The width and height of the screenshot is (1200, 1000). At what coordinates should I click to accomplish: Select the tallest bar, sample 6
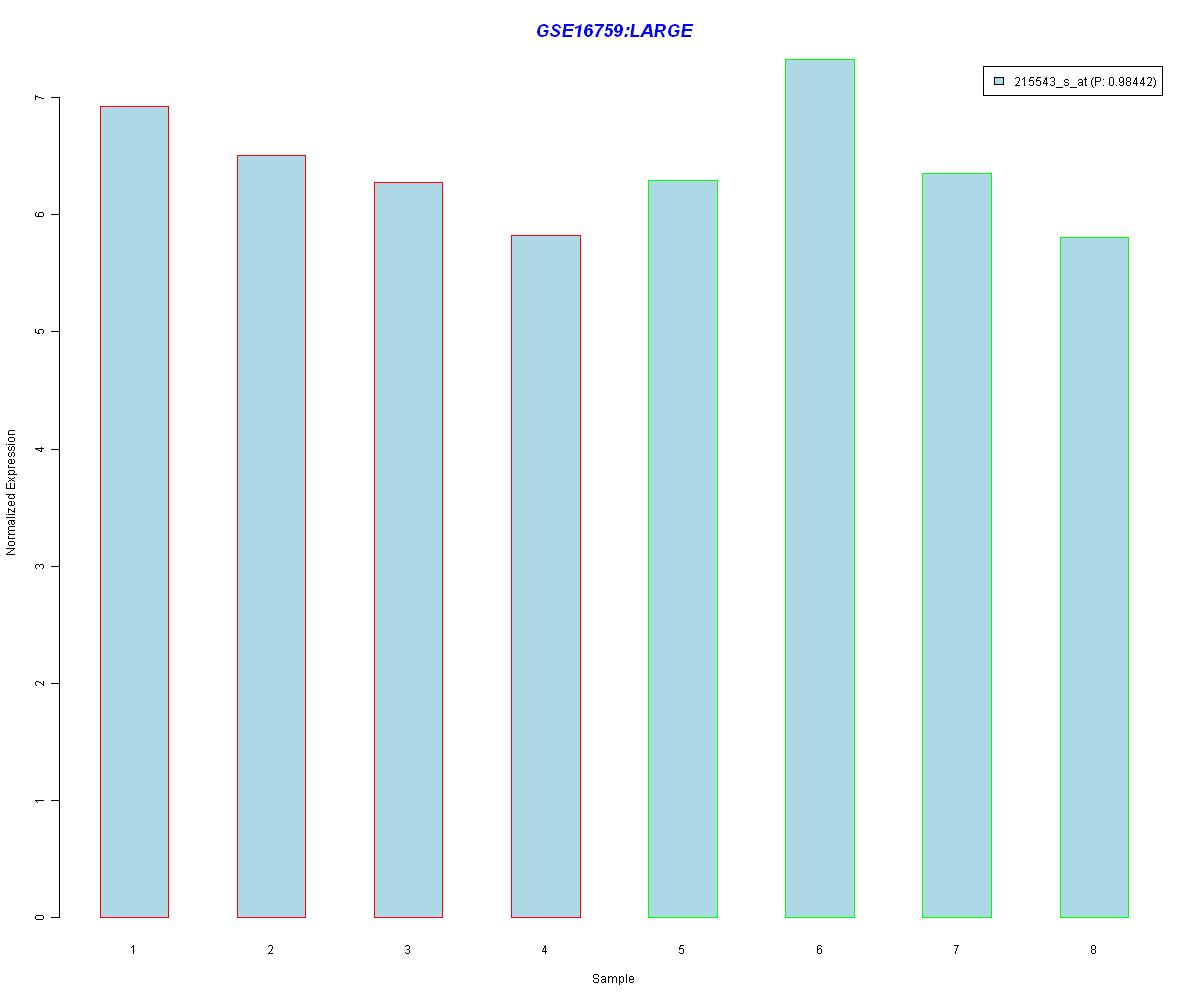pyautogui.click(x=820, y=488)
